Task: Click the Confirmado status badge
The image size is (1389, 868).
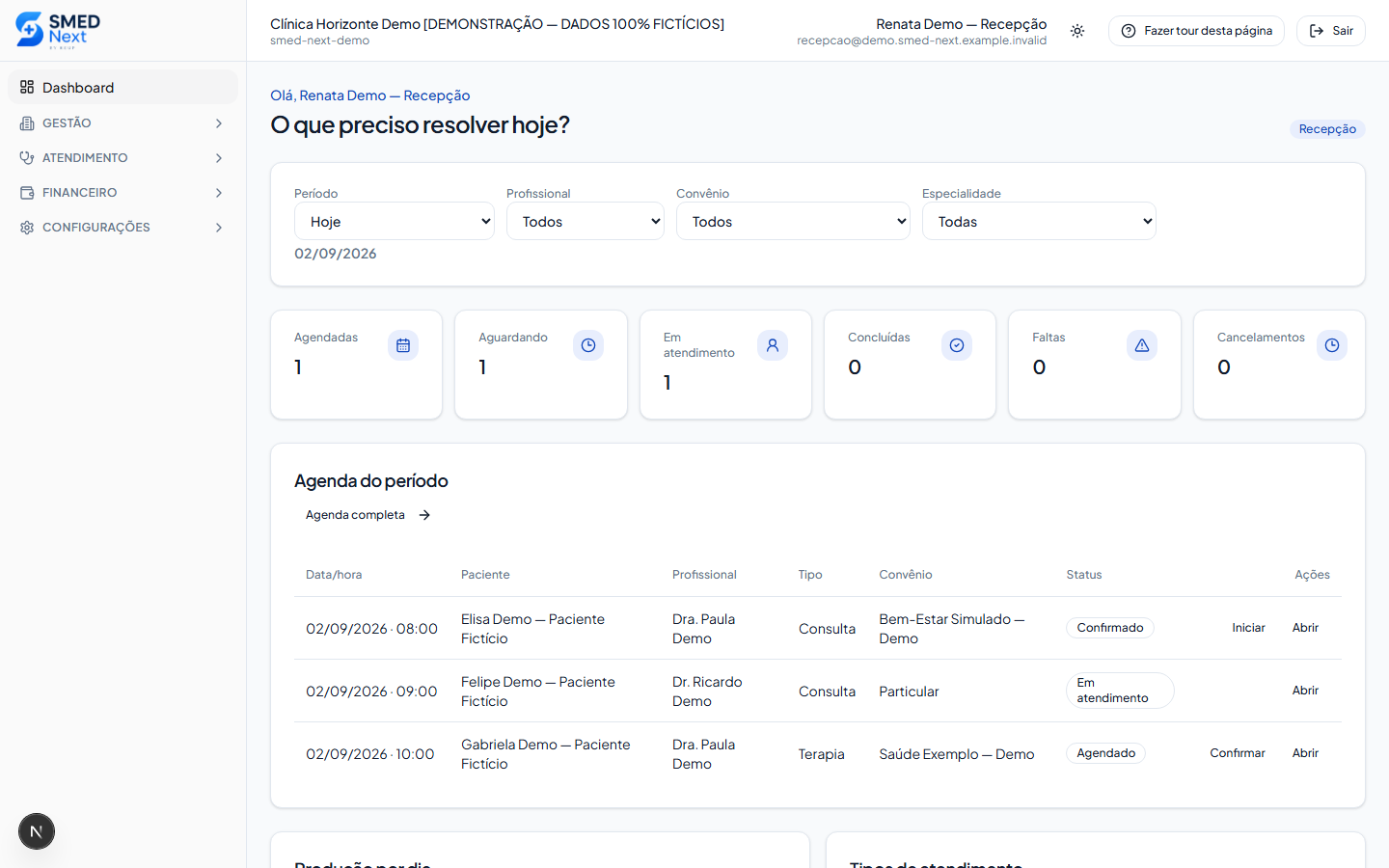Action: pos(1110,628)
